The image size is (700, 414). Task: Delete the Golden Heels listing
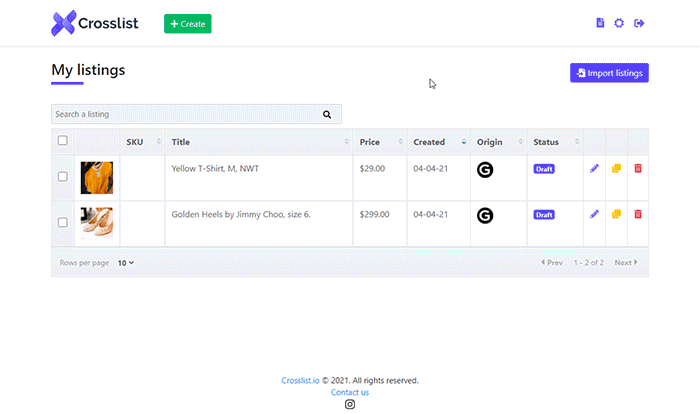[638, 214]
